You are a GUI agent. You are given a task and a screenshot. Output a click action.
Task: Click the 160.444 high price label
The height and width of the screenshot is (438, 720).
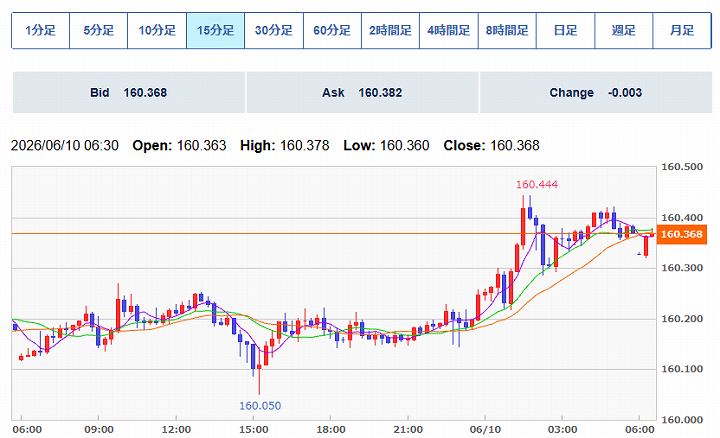537,185
